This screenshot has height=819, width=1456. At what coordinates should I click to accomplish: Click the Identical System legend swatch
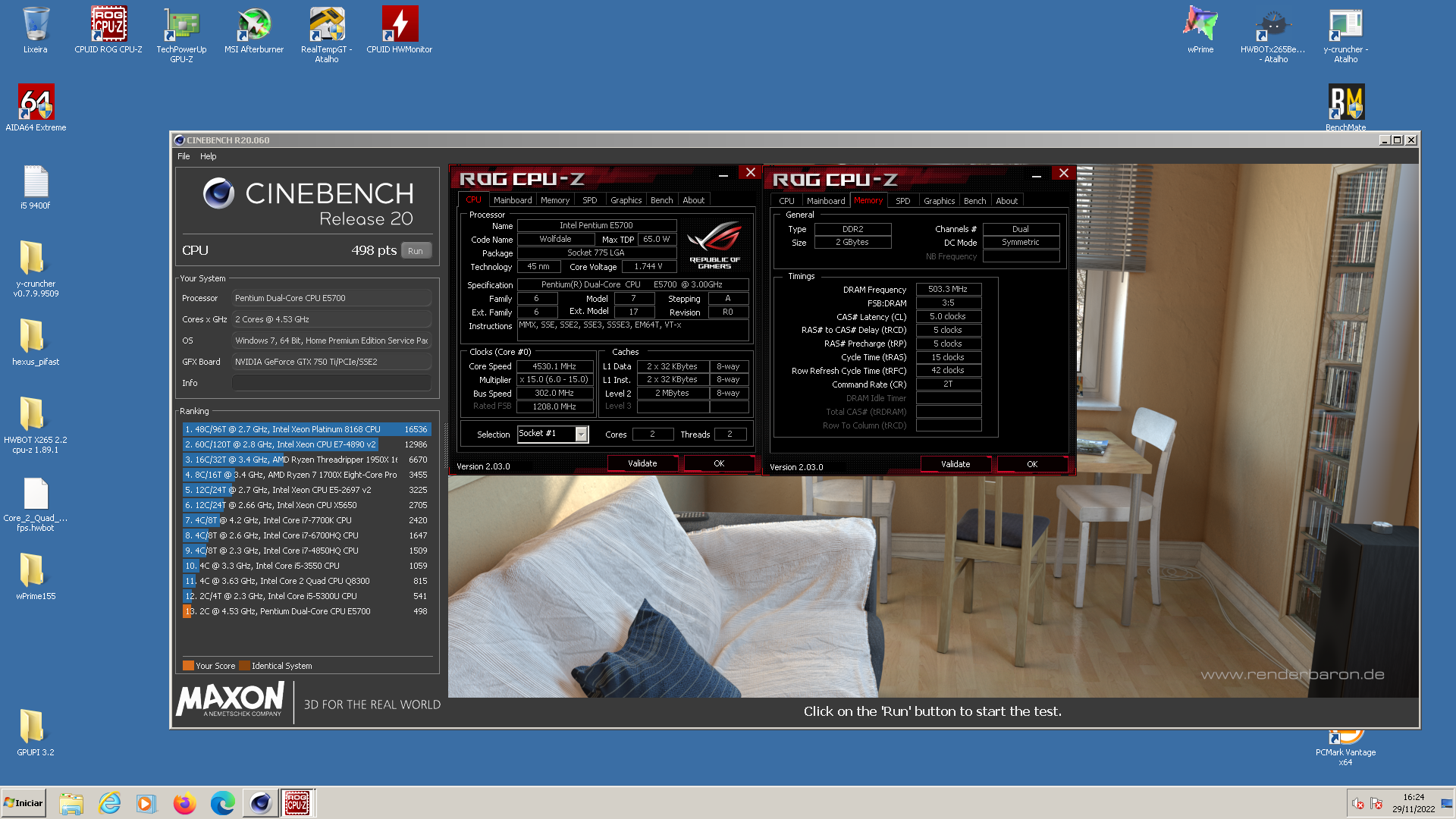point(244,666)
